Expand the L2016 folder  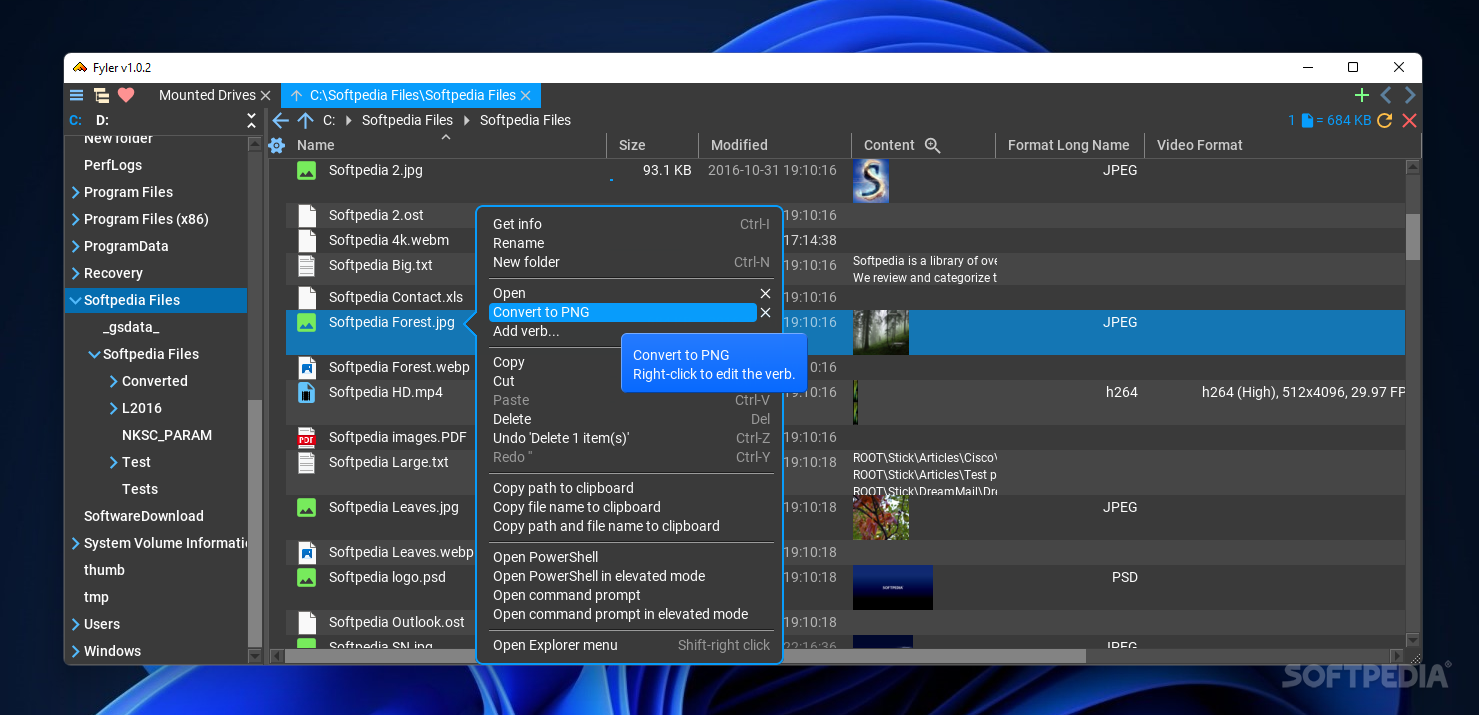114,408
